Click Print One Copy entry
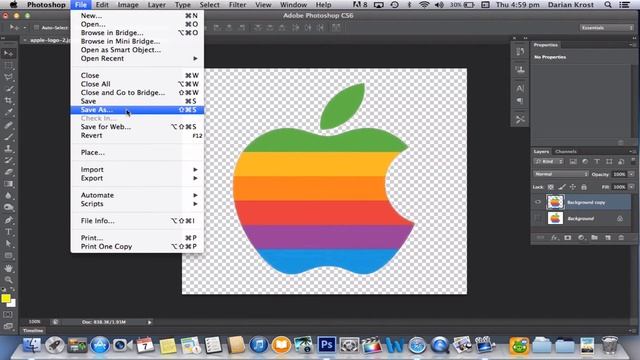 [137, 247]
